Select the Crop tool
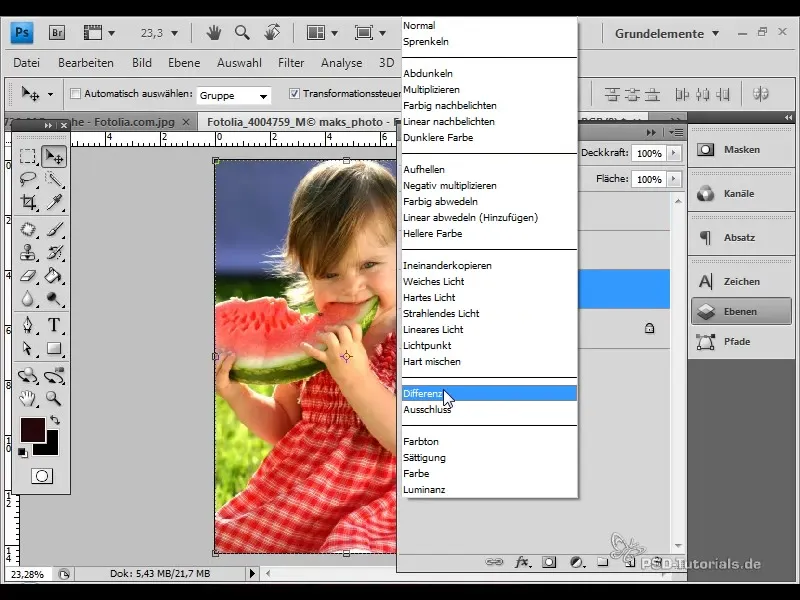 coord(28,203)
